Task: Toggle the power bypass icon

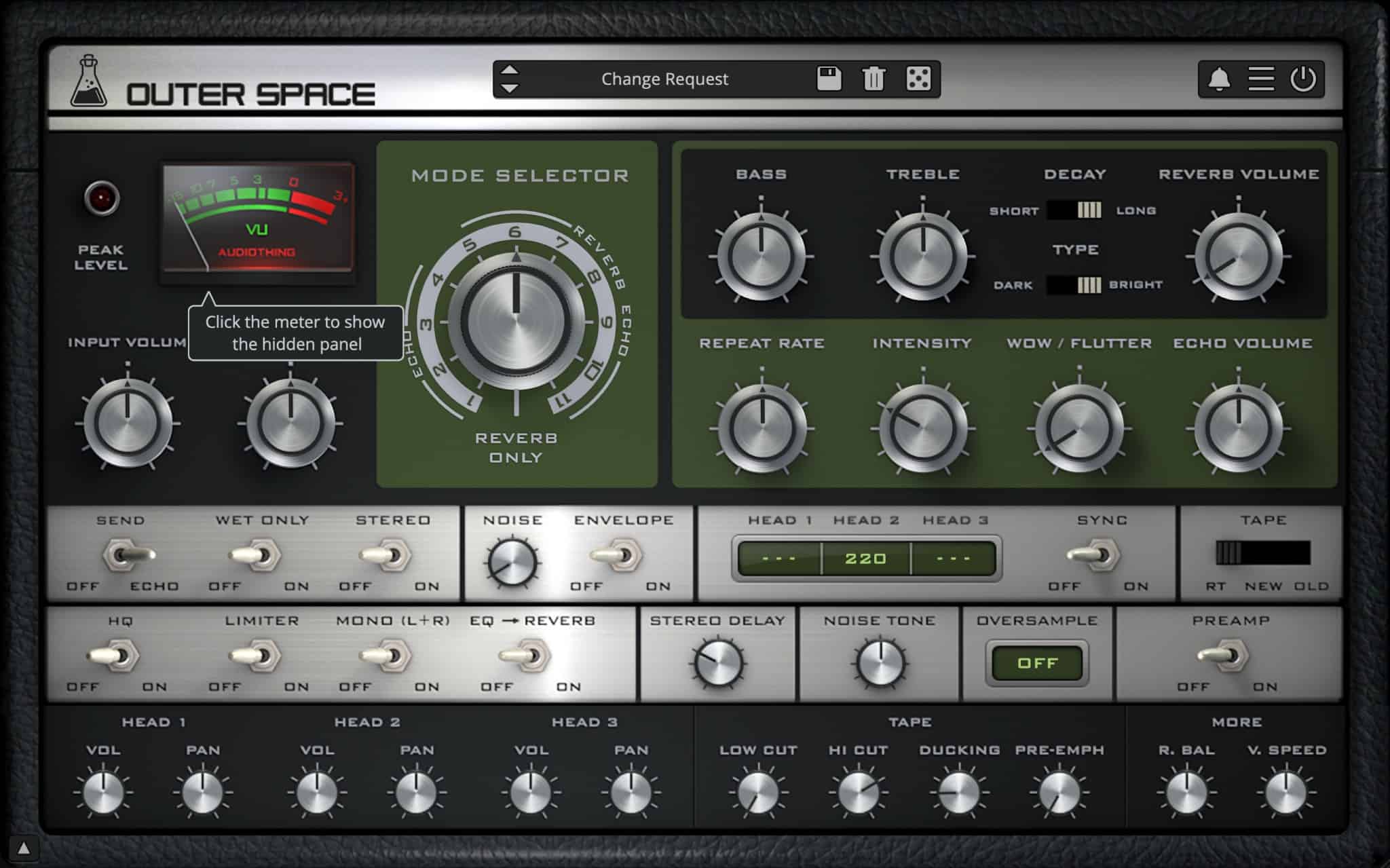Action: click(x=1303, y=79)
